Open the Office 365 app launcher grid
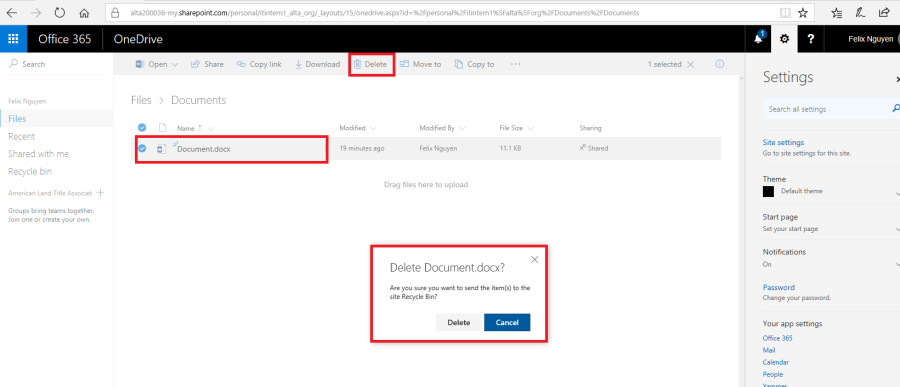900x387 pixels. (13, 39)
